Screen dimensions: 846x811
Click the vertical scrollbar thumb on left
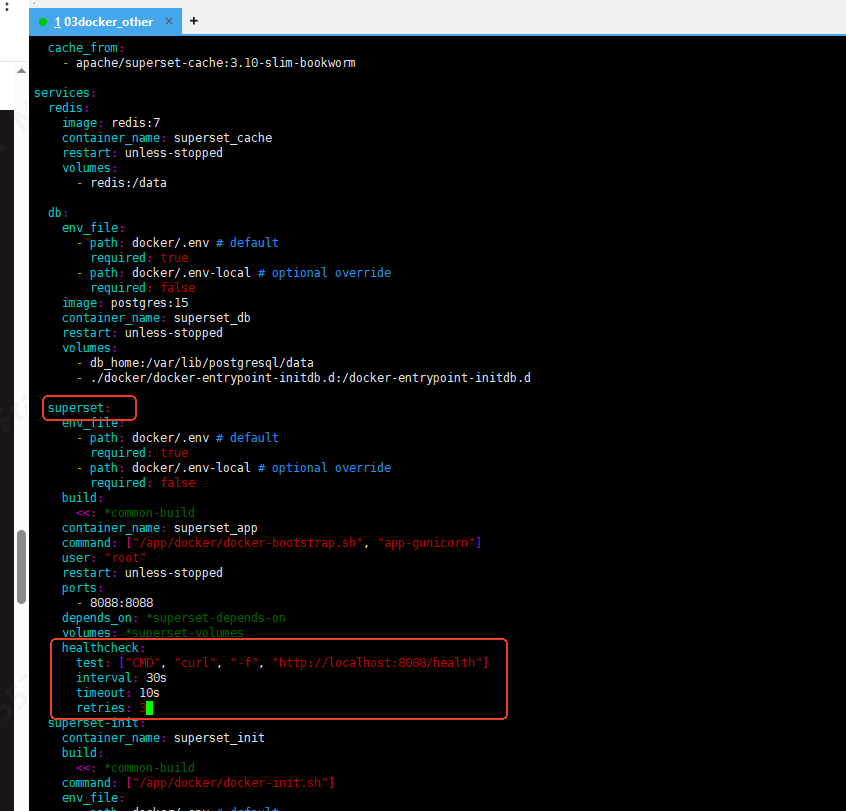pyautogui.click(x=22, y=567)
